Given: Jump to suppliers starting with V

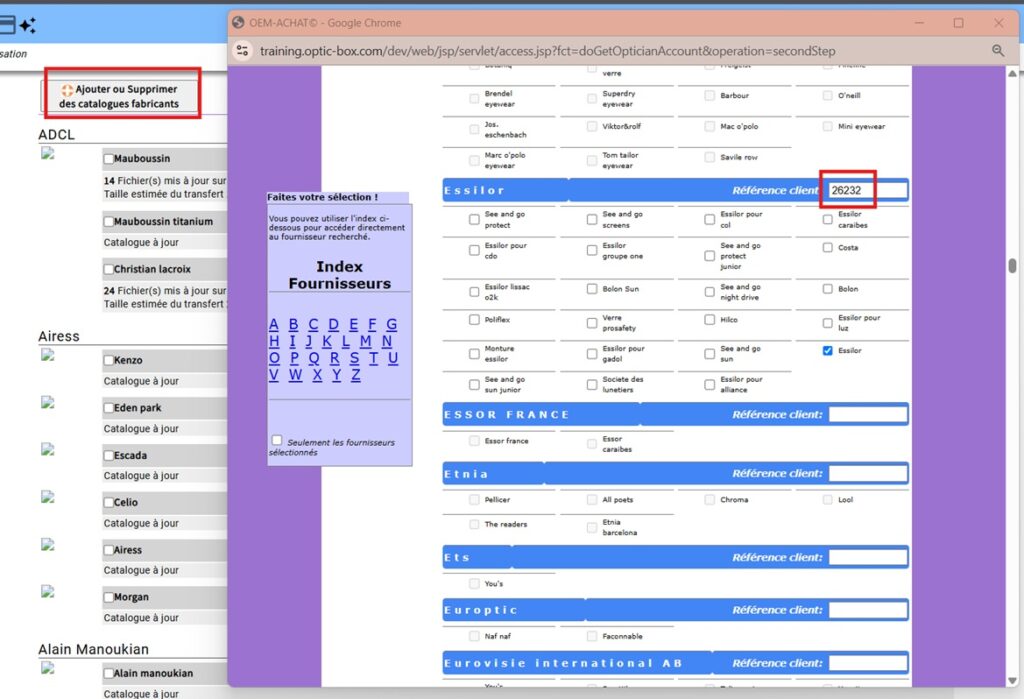Looking at the screenshot, I should coord(274,375).
